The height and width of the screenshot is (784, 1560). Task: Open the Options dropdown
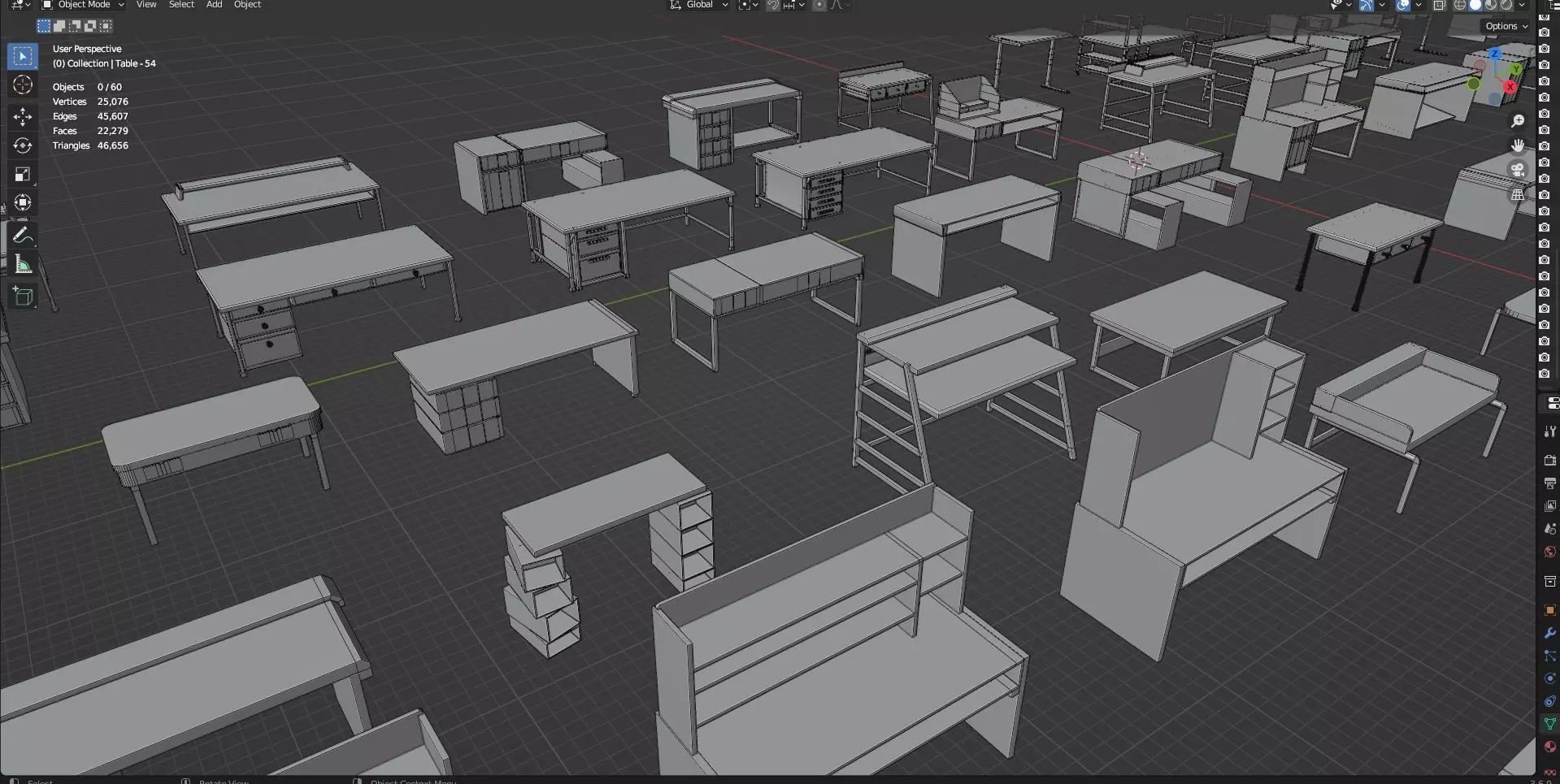(x=1506, y=26)
